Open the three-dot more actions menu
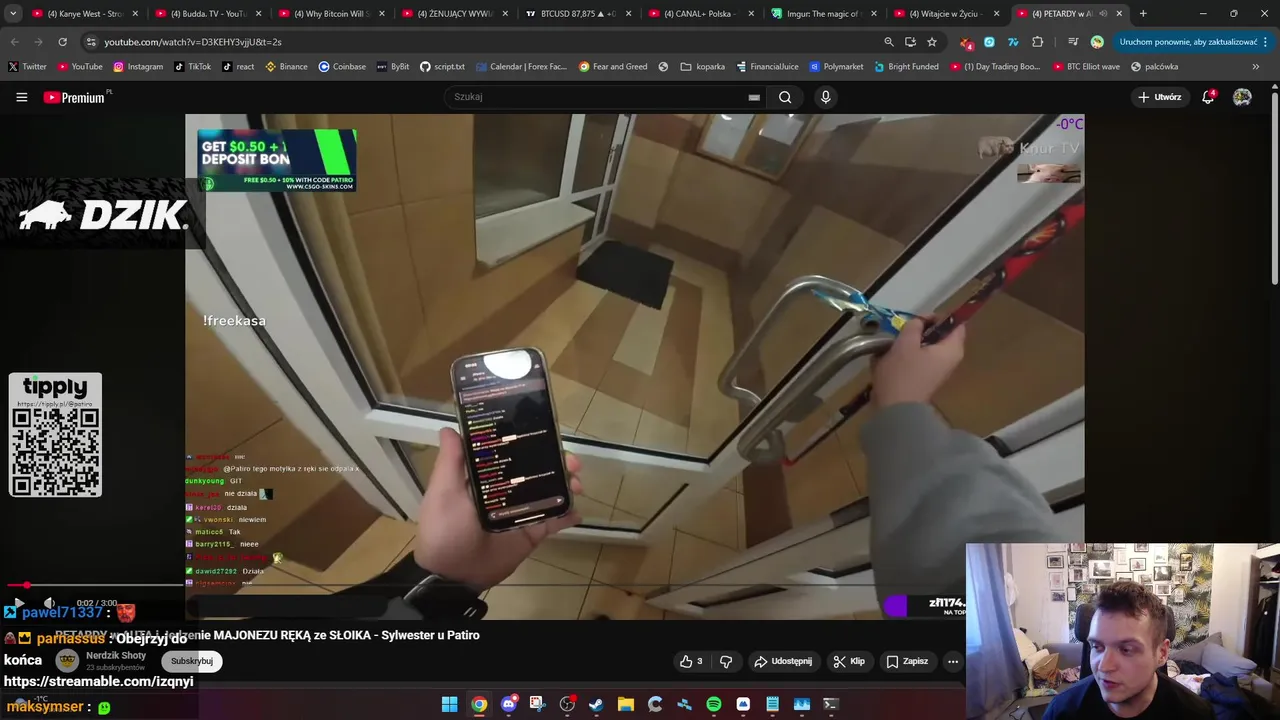The image size is (1280, 720). 953,661
